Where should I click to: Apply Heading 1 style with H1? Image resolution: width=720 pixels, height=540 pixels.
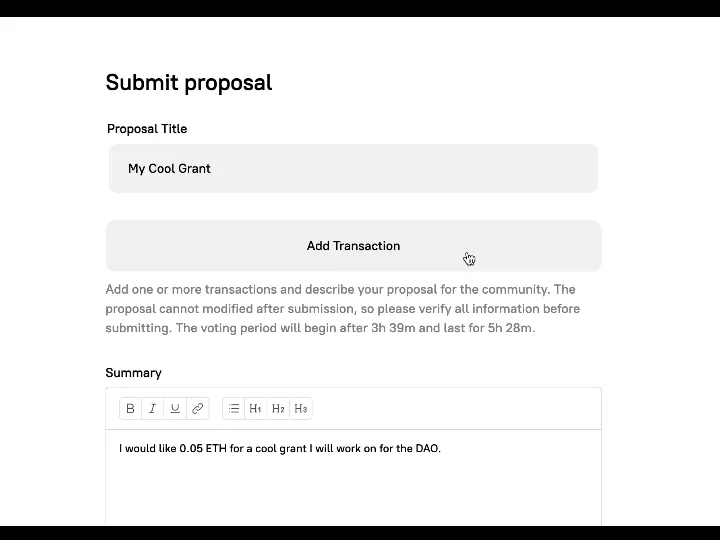click(x=256, y=408)
